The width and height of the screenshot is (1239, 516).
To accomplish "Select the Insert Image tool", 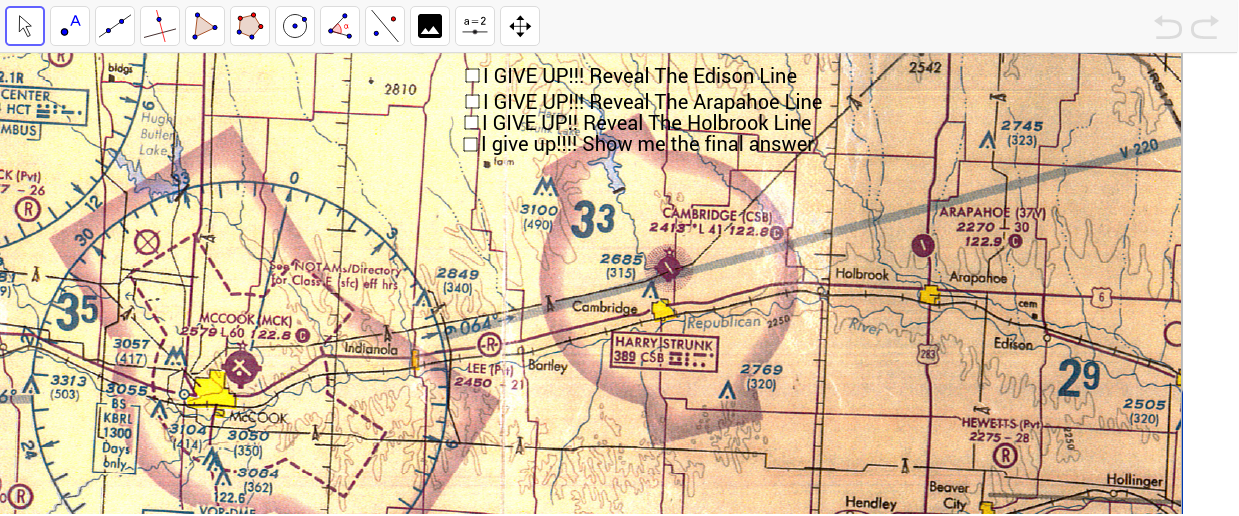I will point(430,26).
